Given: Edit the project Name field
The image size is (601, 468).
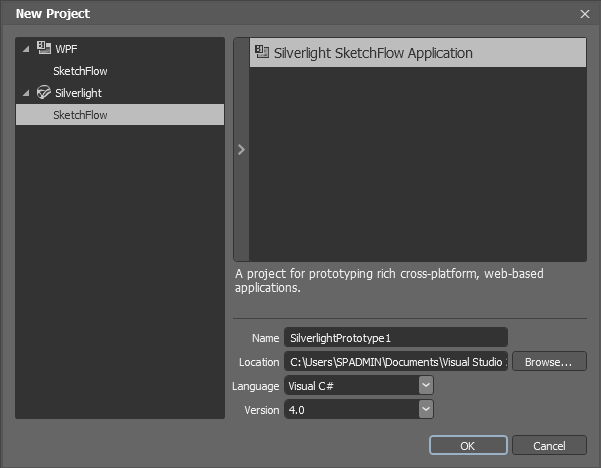Looking at the screenshot, I should click(x=396, y=338).
